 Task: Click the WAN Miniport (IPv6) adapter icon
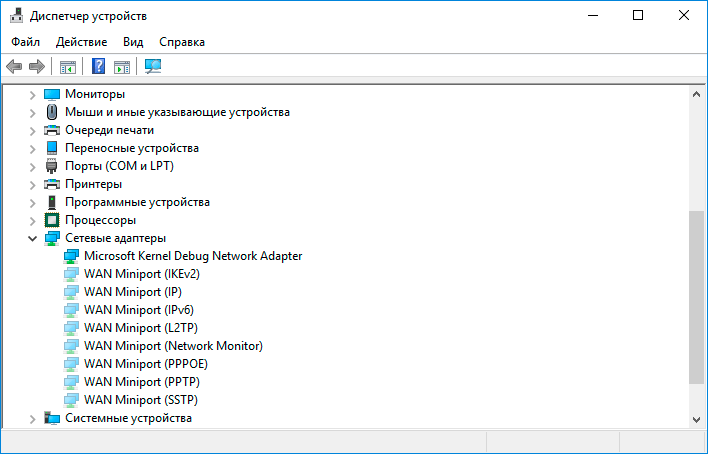71,310
